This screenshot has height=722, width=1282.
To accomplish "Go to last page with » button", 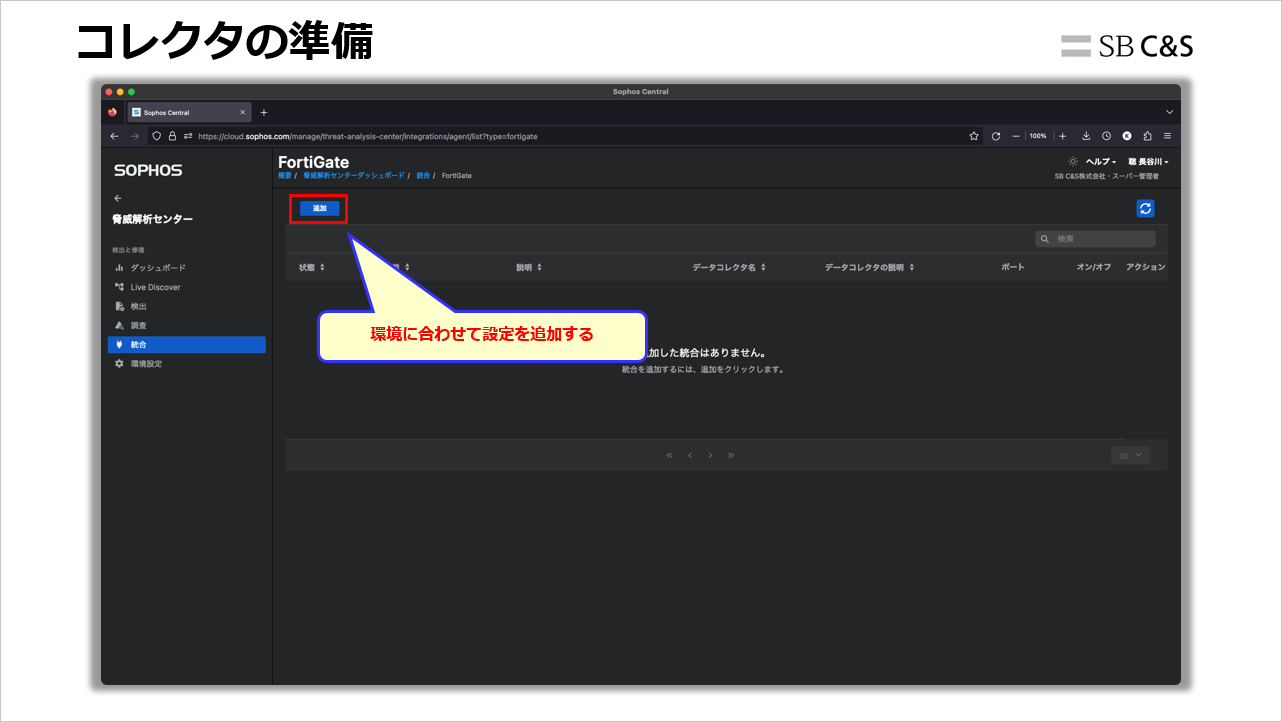I will pyautogui.click(x=731, y=456).
